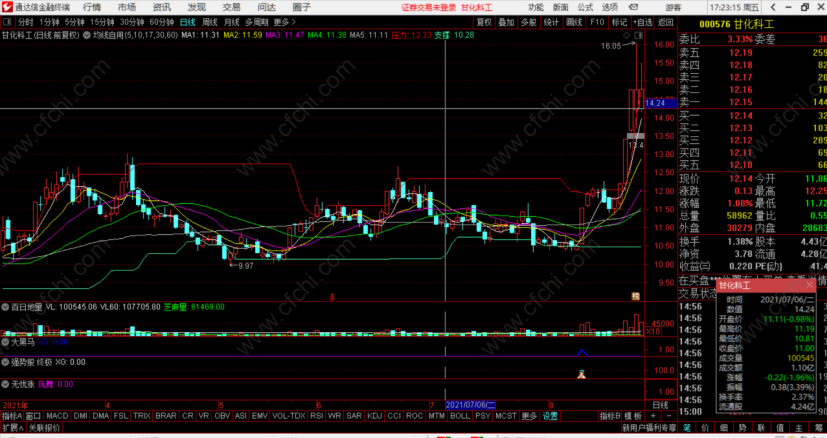Click the round icon beside 强势股 indicator

[5, 362]
